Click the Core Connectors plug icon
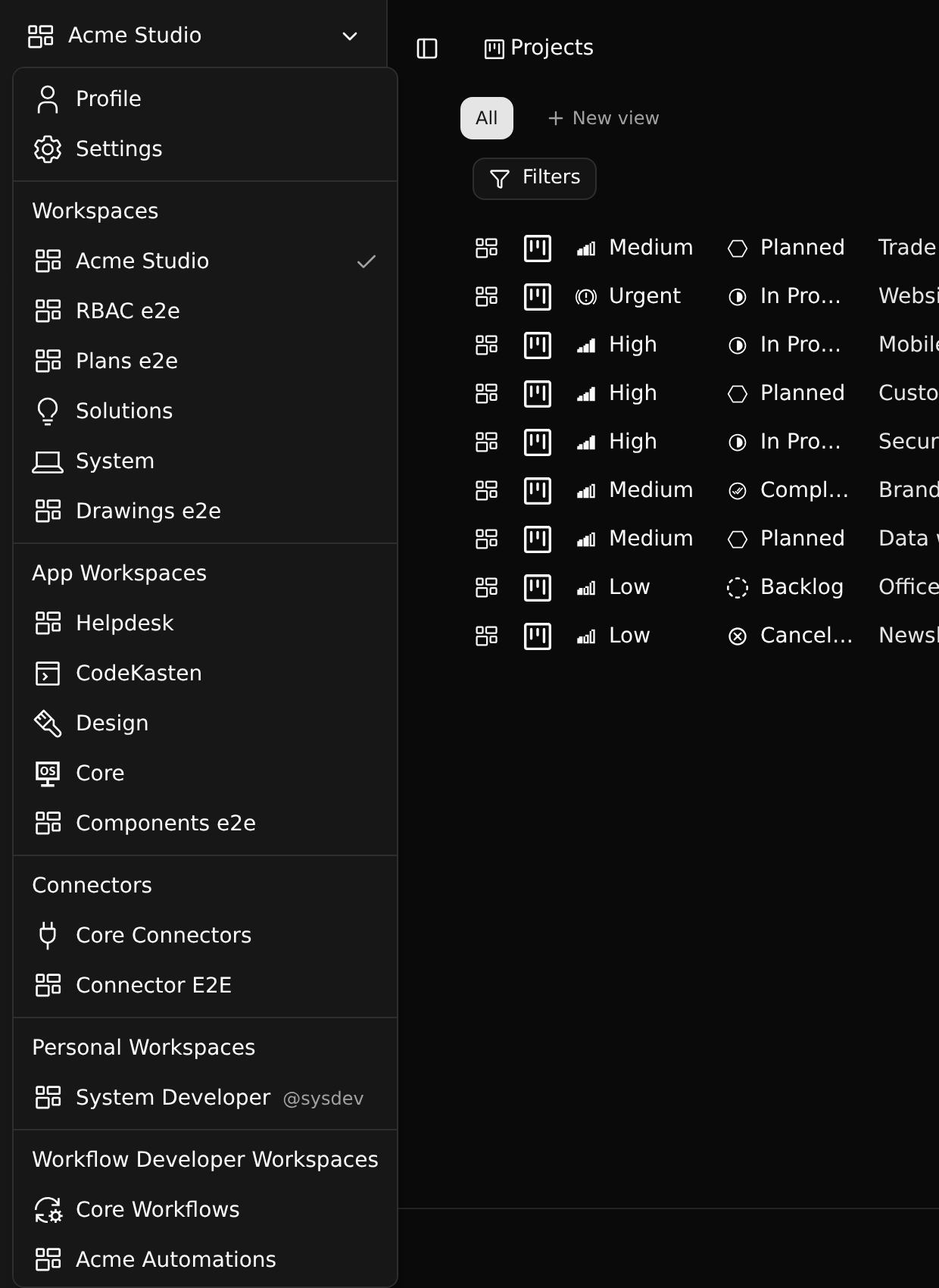The width and height of the screenshot is (939, 1288). click(x=48, y=936)
